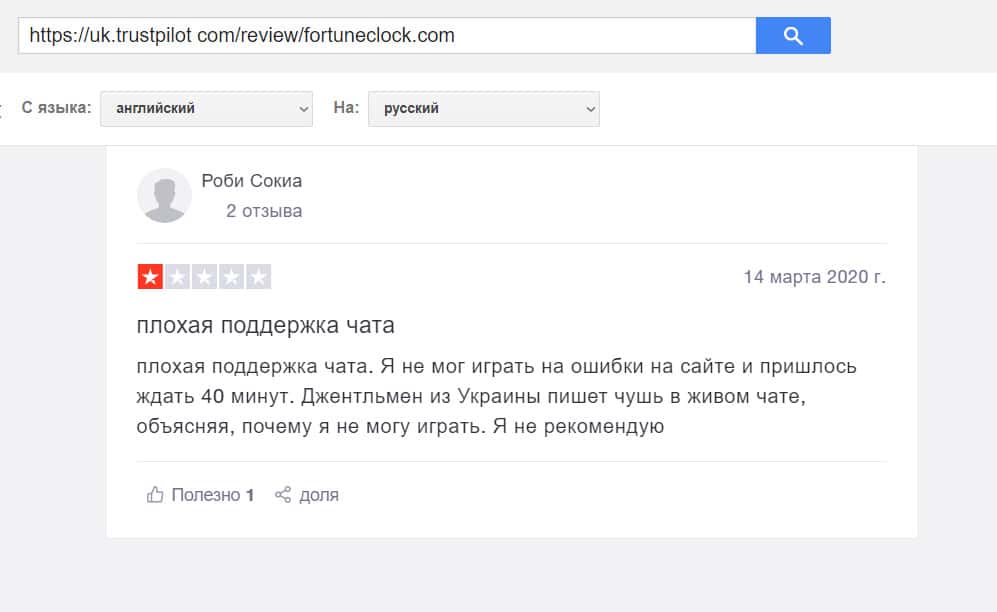
Task: Click the share icon beside доля
Action: (x=283, y=494)
